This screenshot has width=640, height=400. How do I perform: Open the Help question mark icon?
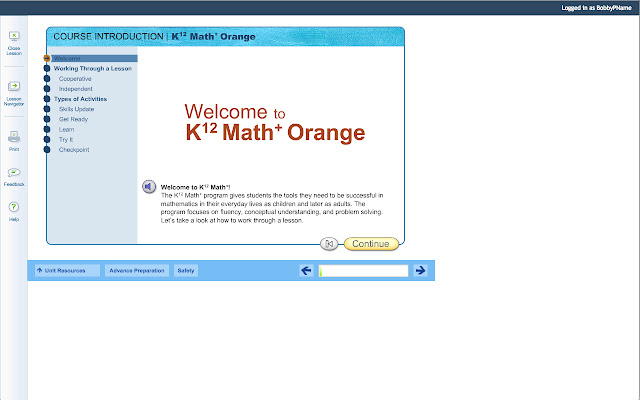(14, 207)
